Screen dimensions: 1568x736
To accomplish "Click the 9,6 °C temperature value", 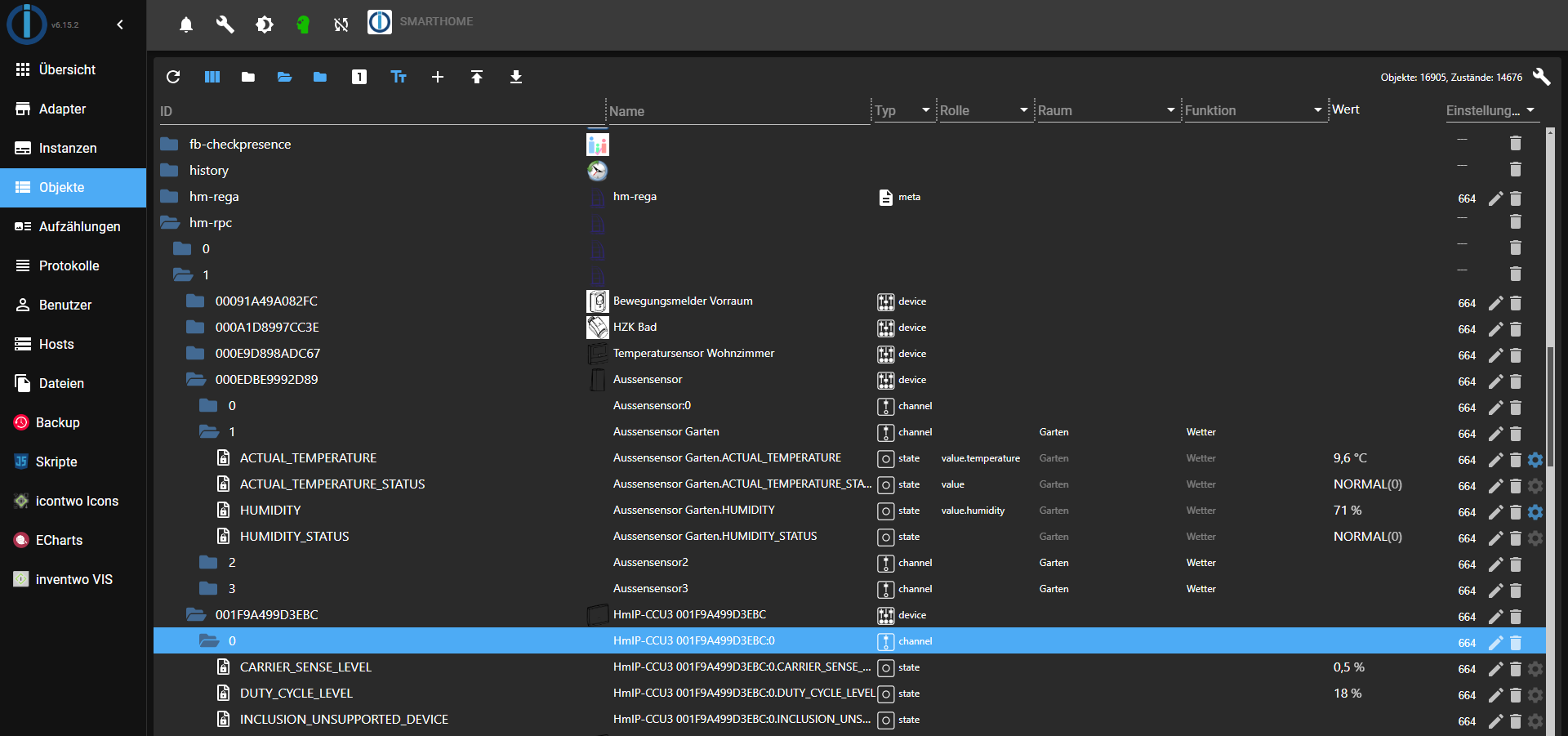I will click(1350, 458).
